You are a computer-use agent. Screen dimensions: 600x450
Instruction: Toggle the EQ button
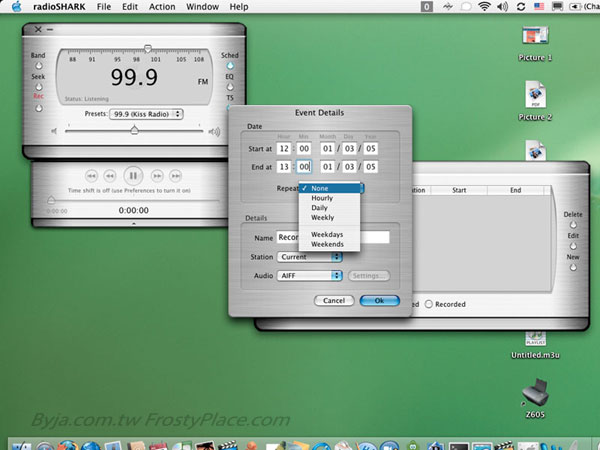tap(230, 87)
